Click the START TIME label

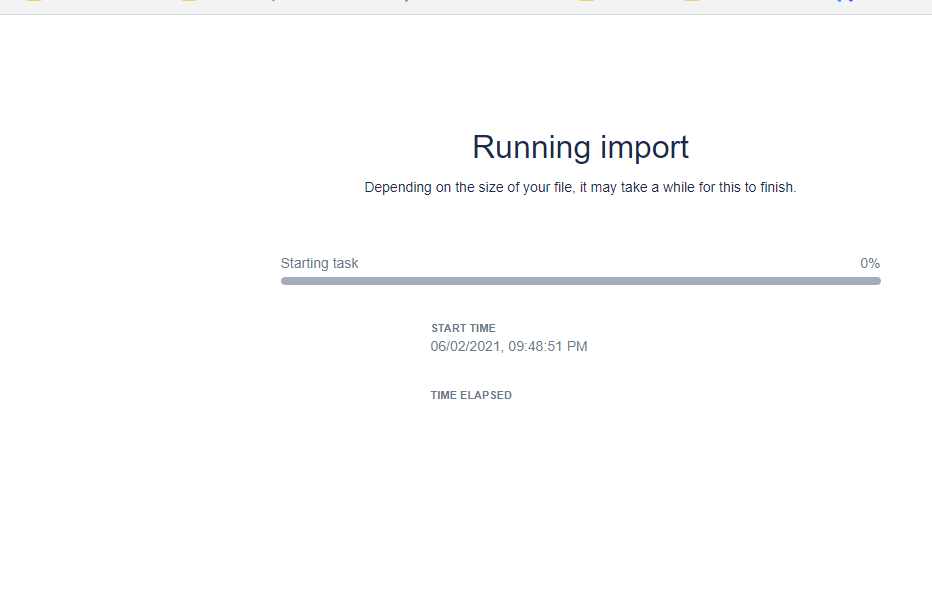(463, 328)
